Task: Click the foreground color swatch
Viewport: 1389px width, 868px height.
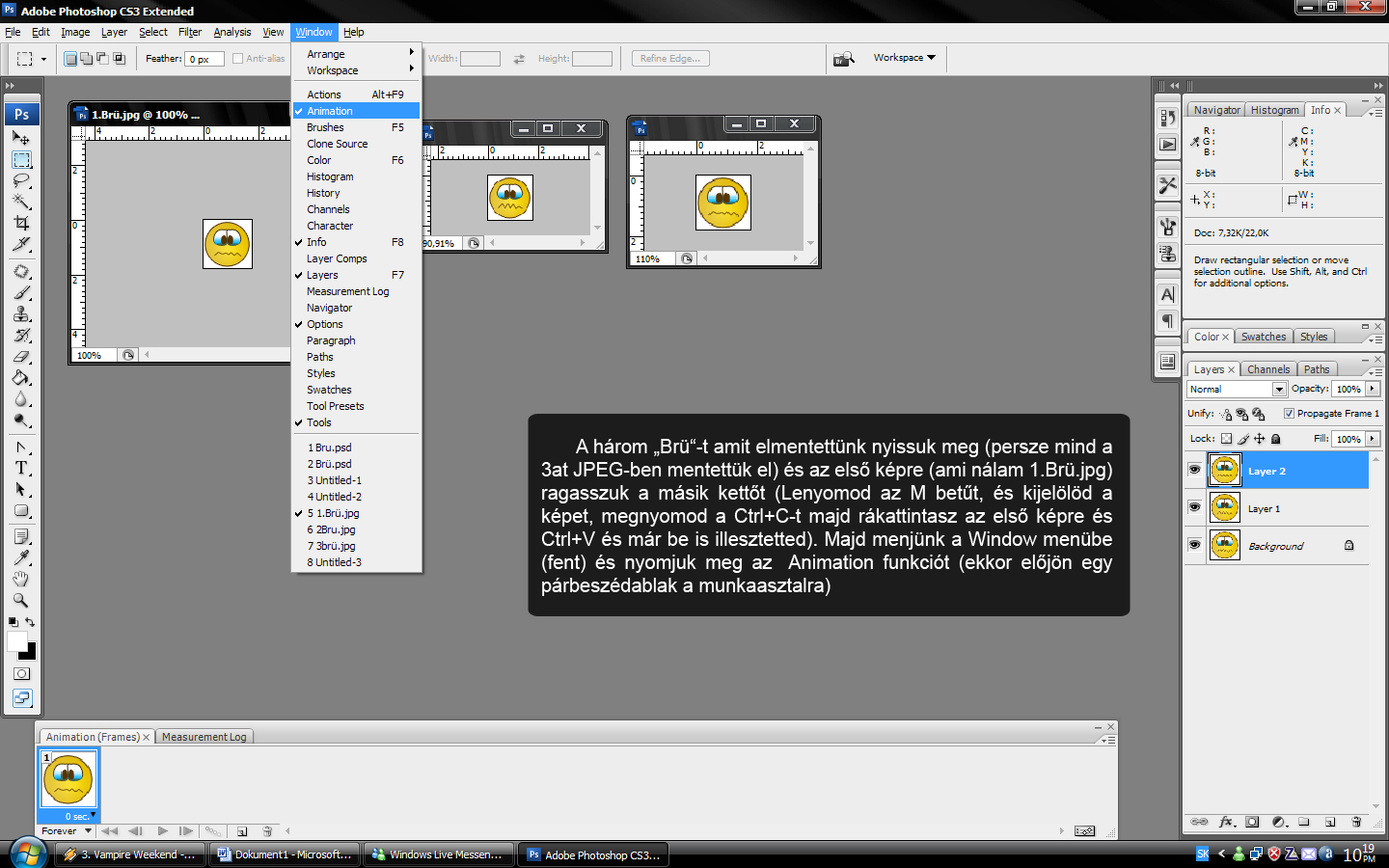Action: click(16, 642)
